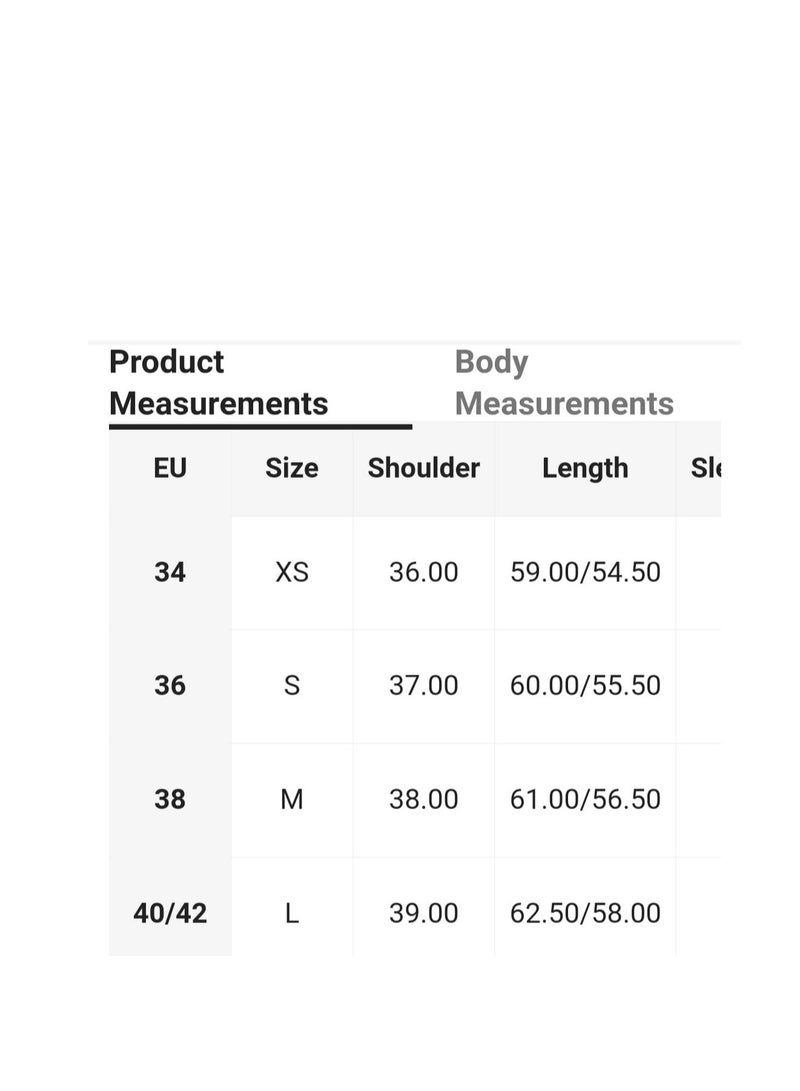Select length value 60.00/55.50
This screenshot has width=800, height=1091.
point(585,686)
